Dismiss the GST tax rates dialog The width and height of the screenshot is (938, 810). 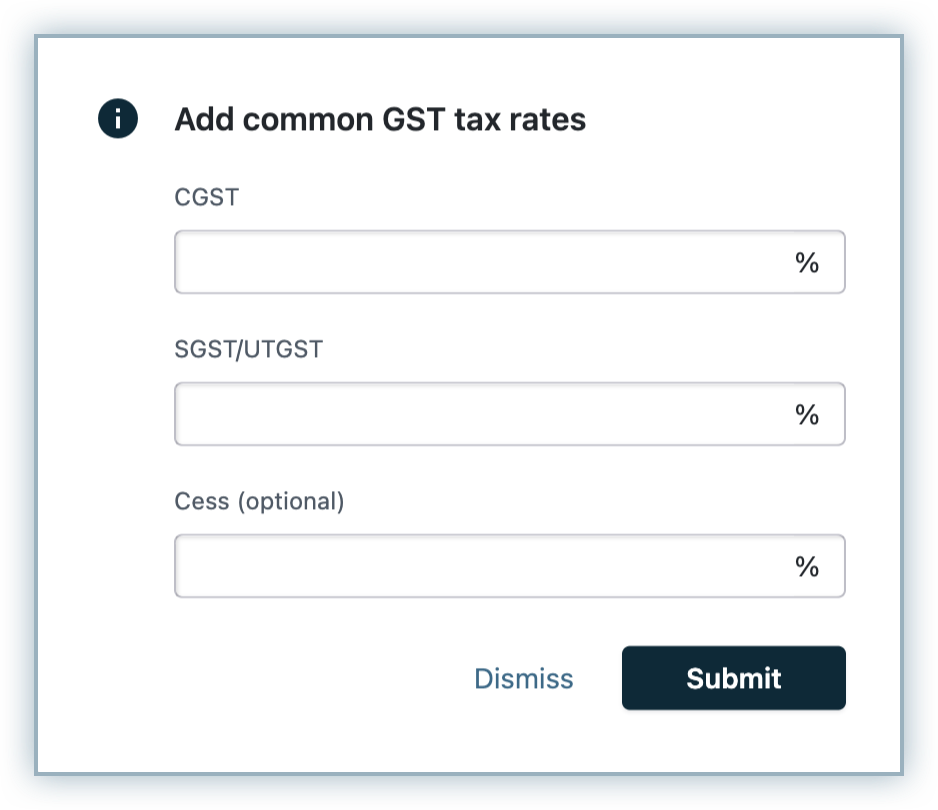pos(523,679)
